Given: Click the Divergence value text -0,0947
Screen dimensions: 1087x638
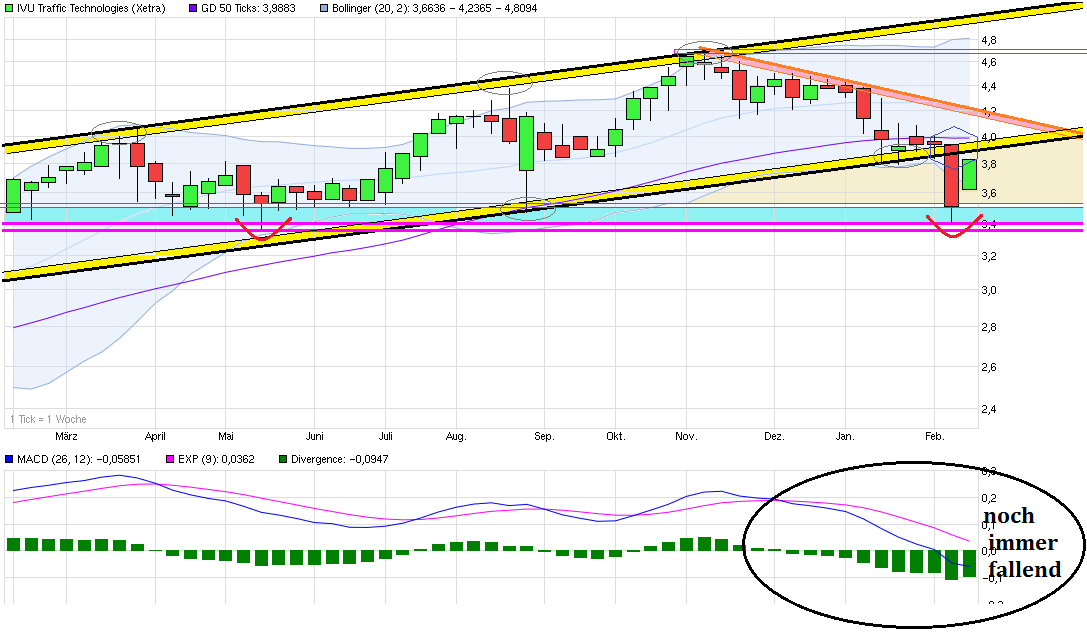Looking at the screenshot, I should tap(367, 459).
